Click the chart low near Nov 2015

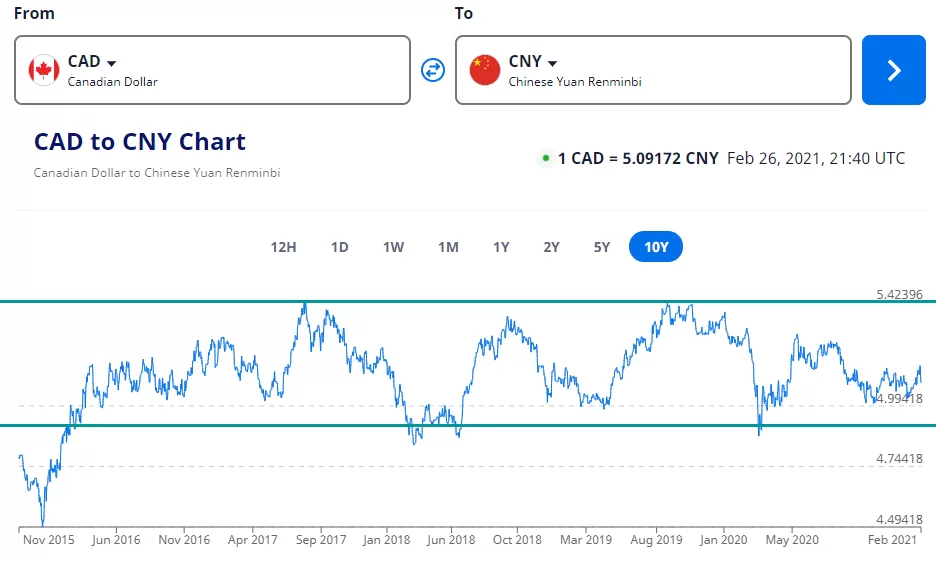point(43,524)
